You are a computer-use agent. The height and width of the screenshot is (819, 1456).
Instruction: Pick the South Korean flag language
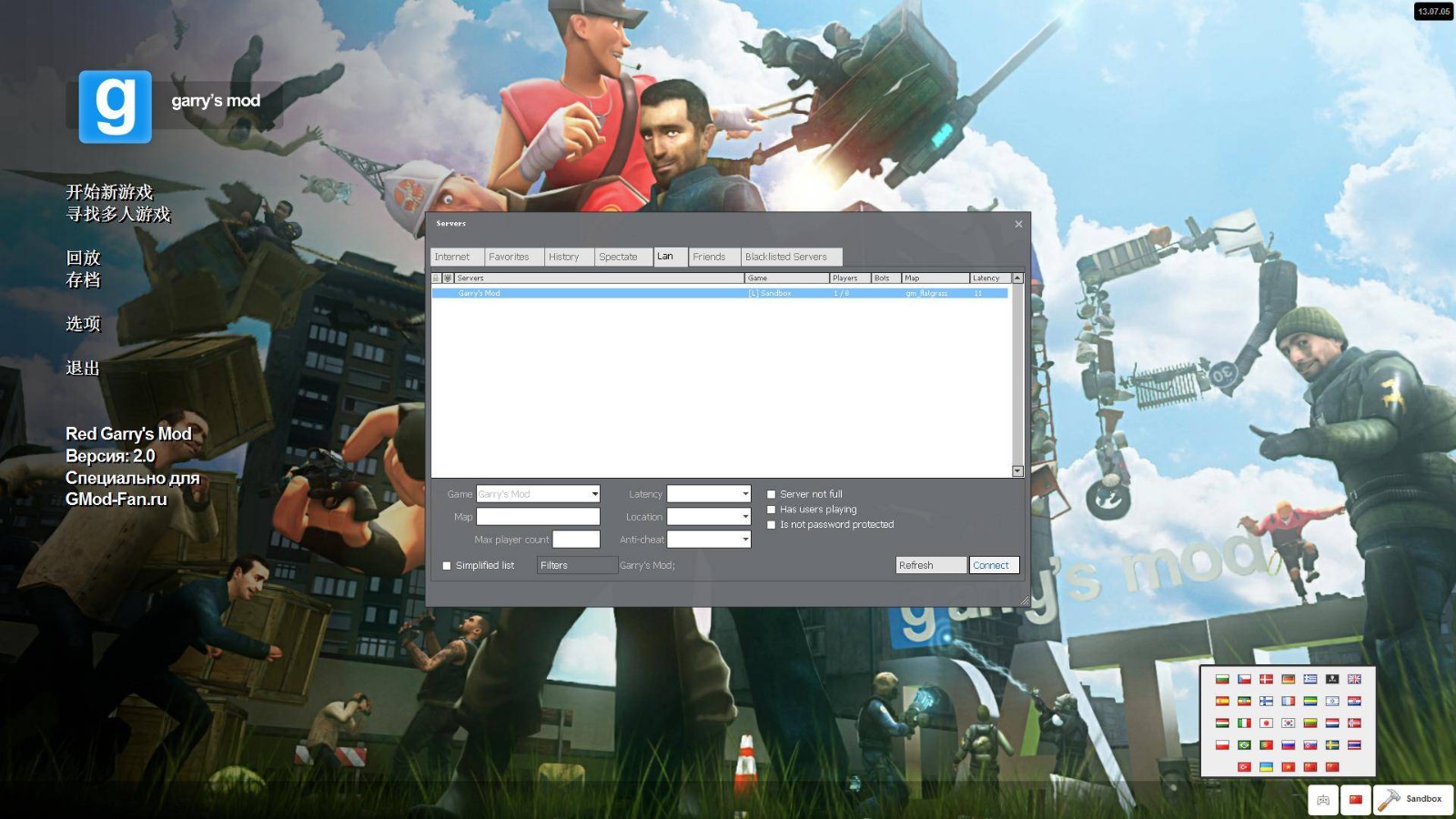[x=1289, y=723]
